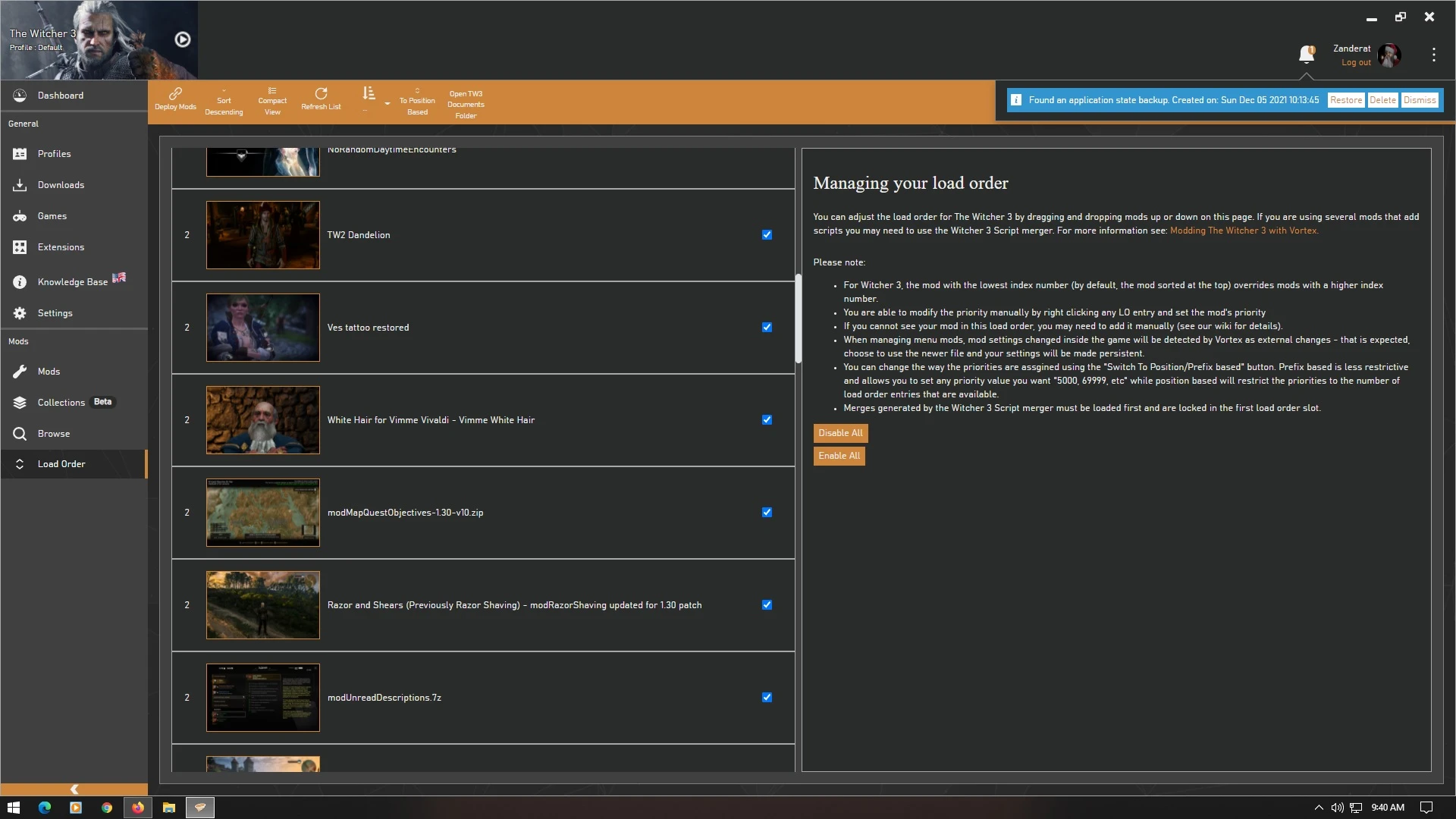
Task: Open Chrome from the taskbar
Action: pos(107,808)
